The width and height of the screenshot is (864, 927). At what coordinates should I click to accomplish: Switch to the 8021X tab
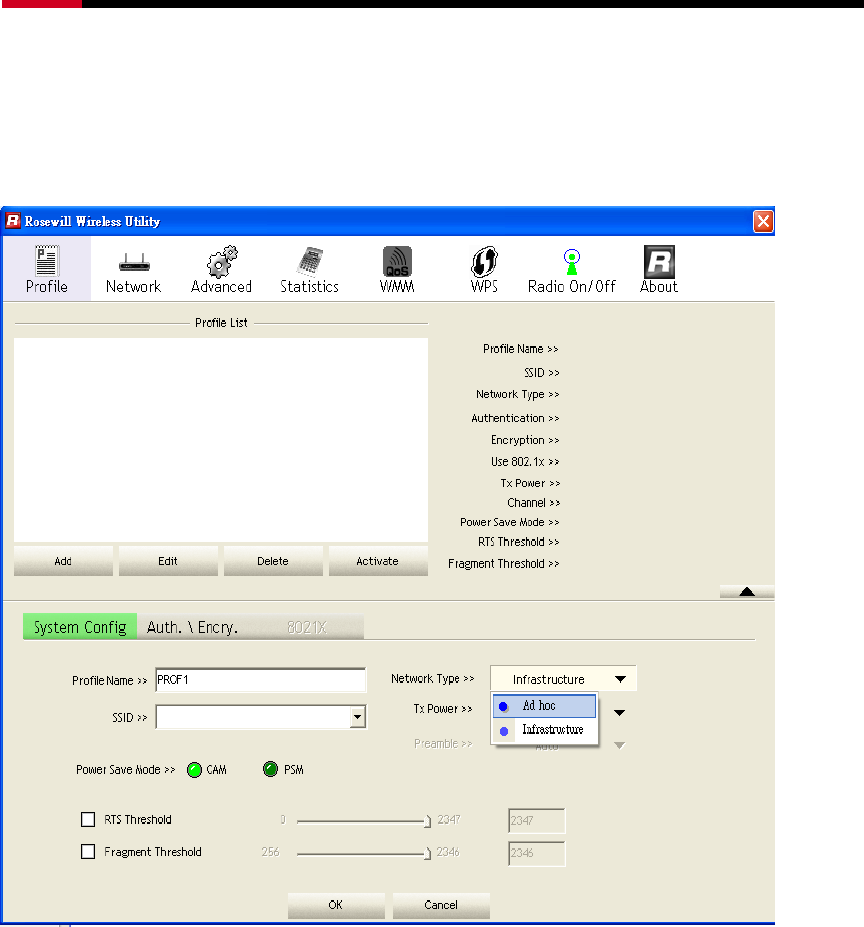pyautogui.click(x=306, y=627)
